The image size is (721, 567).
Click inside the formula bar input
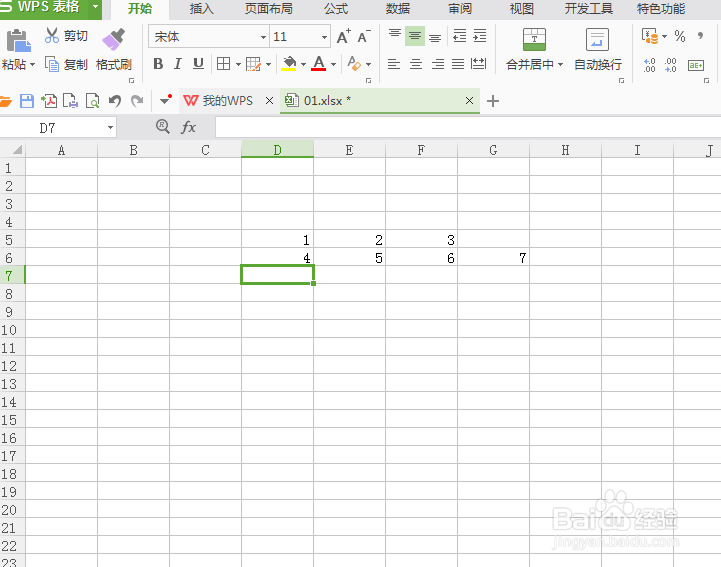(468, 127)
